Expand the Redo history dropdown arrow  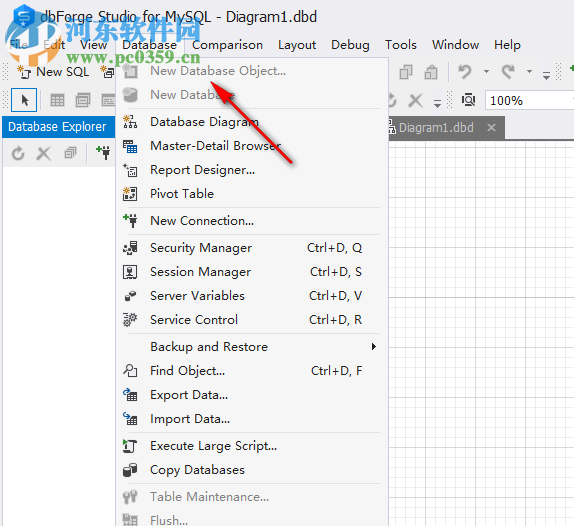[x=529, y=71]
